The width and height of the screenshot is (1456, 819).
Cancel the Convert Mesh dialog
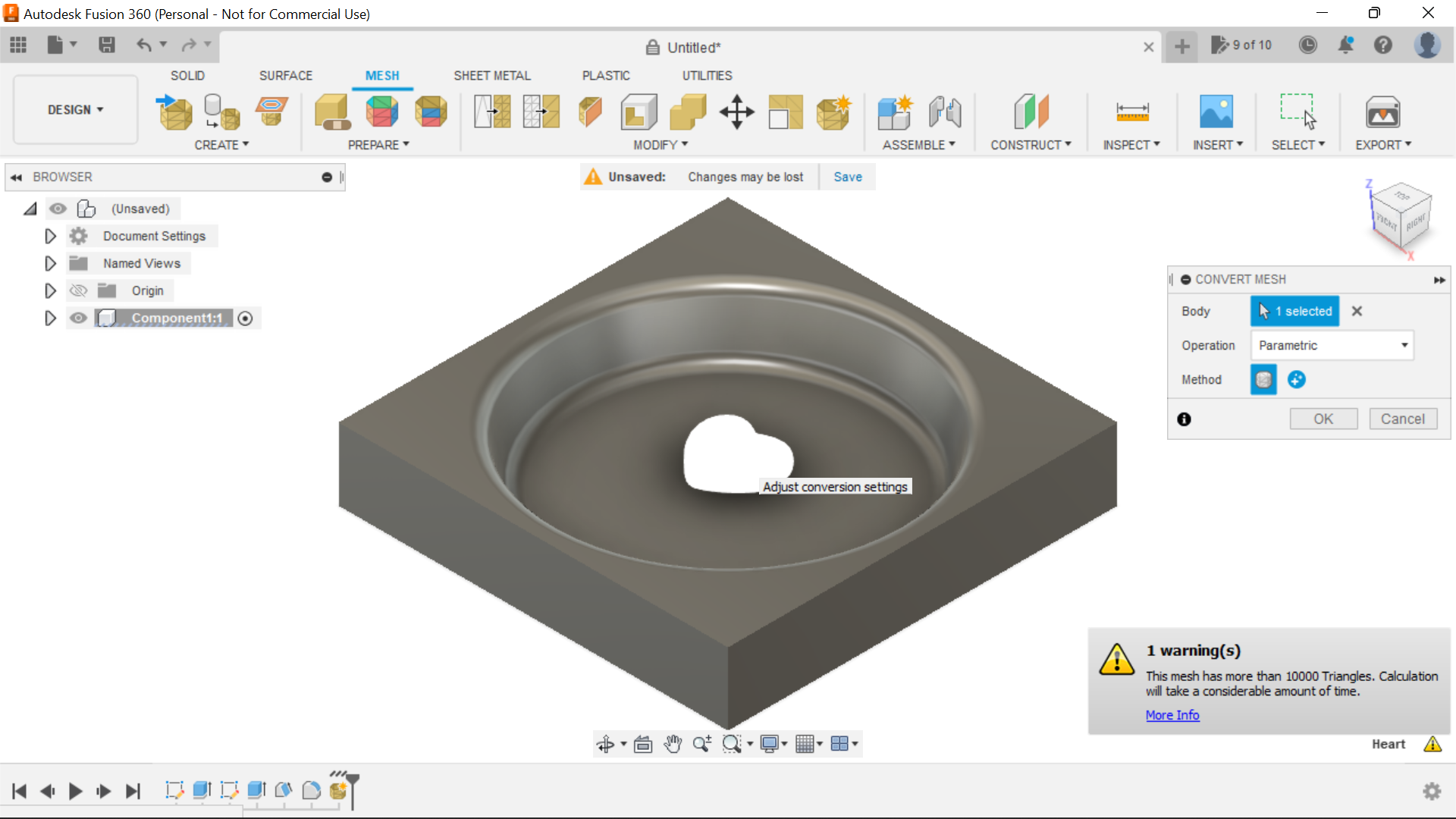click(1403, 419)
